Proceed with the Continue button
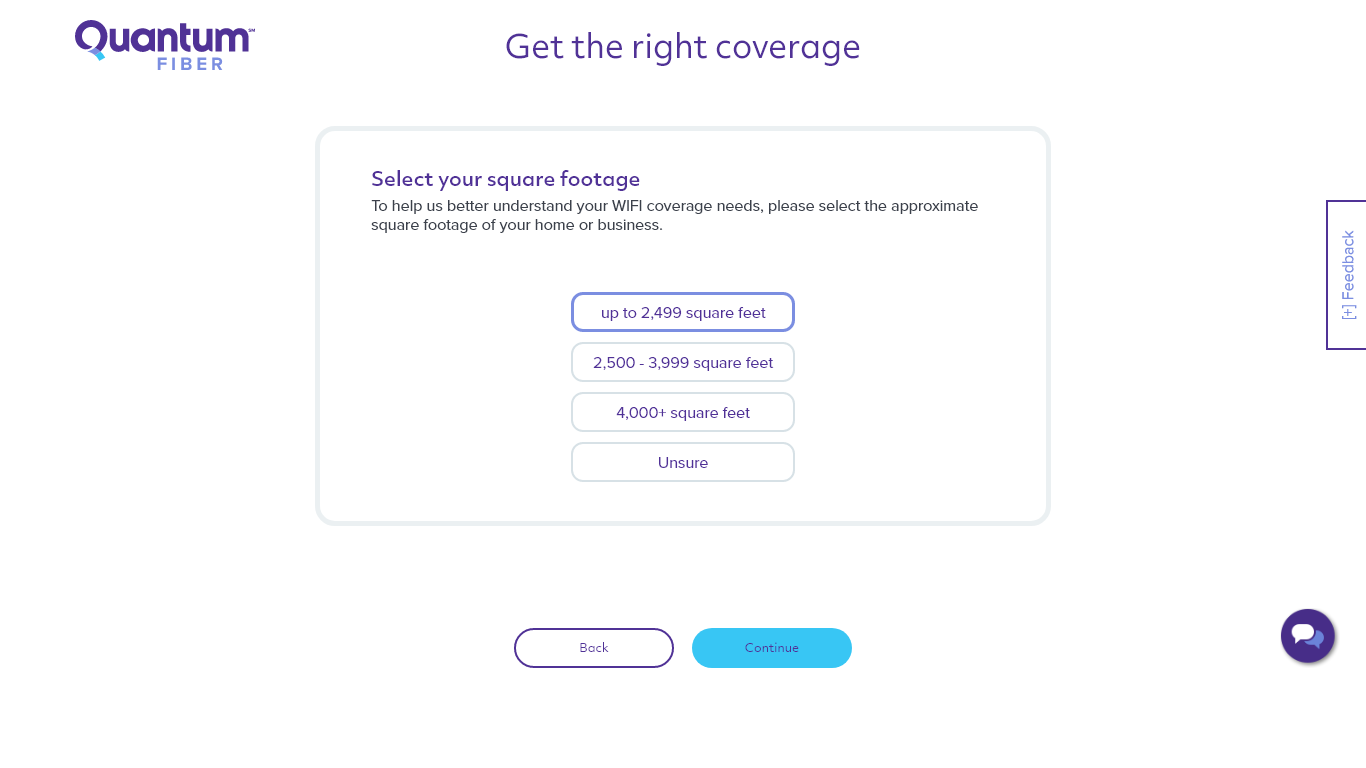 click(x=772, y=648)
